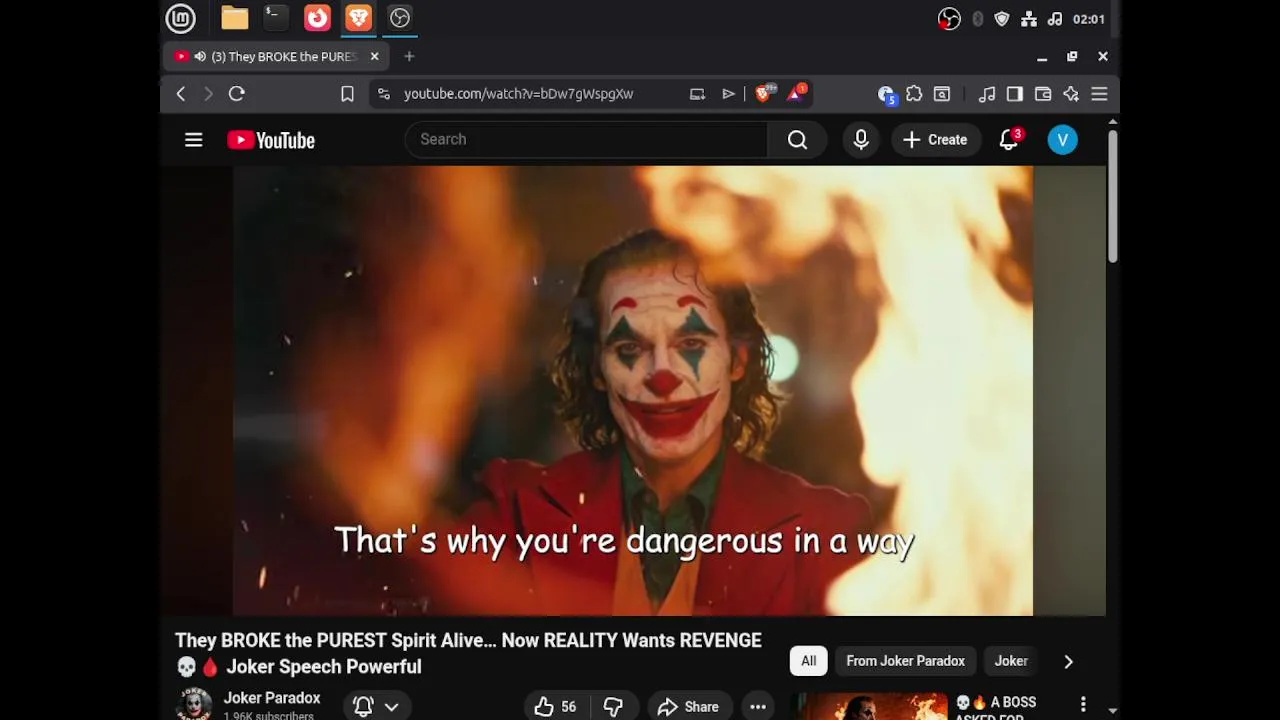Click the search magnifier button

point(797,139)
